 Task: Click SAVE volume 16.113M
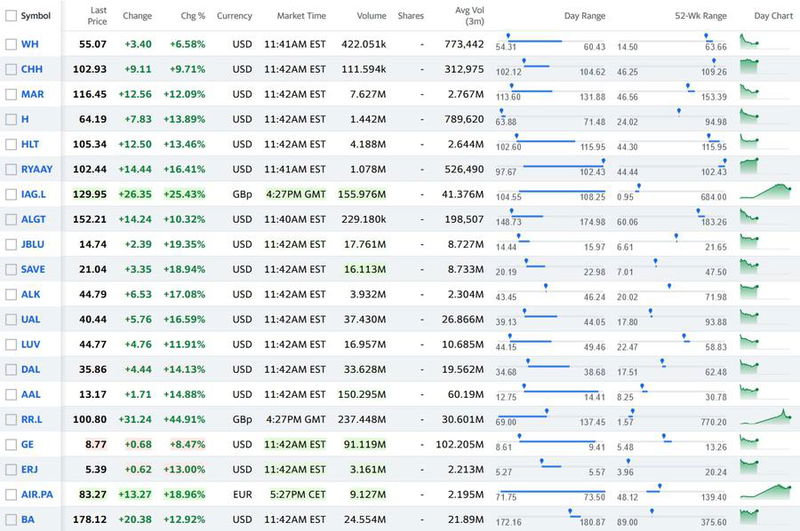click(x=365, y=269)
